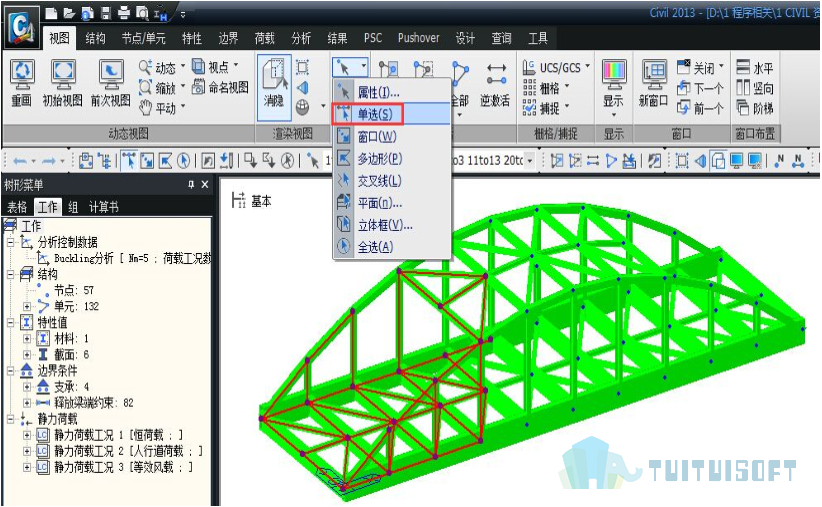The image size is (822, 507).
Task: Choose 多边形(P) from the selection menu
Action: point(392,158)
